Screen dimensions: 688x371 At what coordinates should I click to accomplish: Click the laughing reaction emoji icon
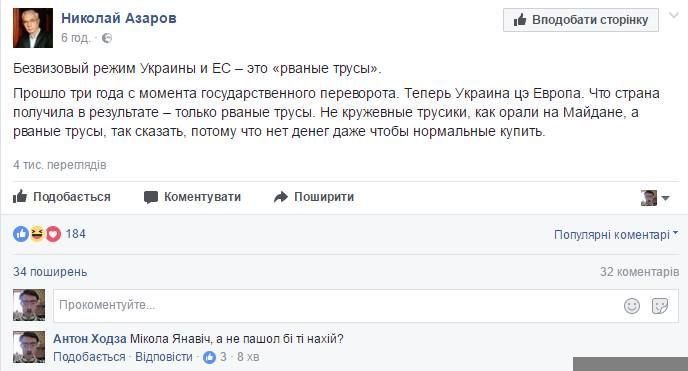(37, 234)
